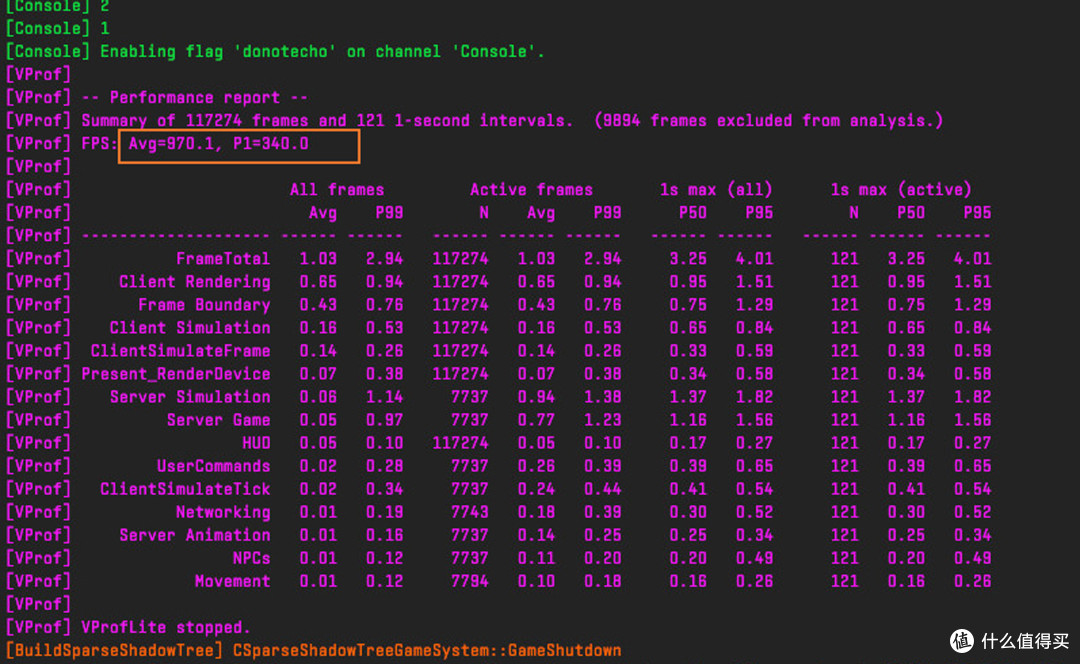Click the 'FrameTotal' row label
Viewport: 1080px width, 664px height.
click(x=223, y=259)
